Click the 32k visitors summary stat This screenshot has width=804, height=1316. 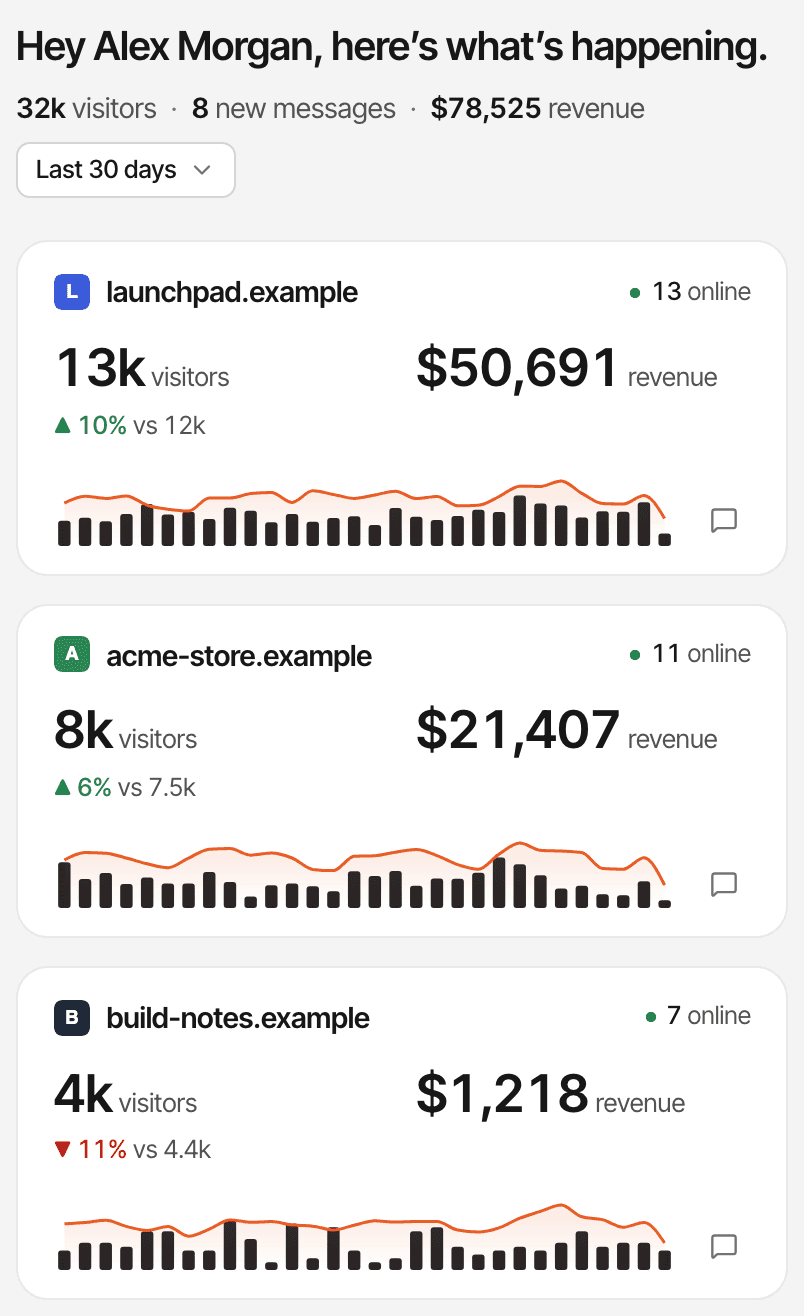point(87,108)
